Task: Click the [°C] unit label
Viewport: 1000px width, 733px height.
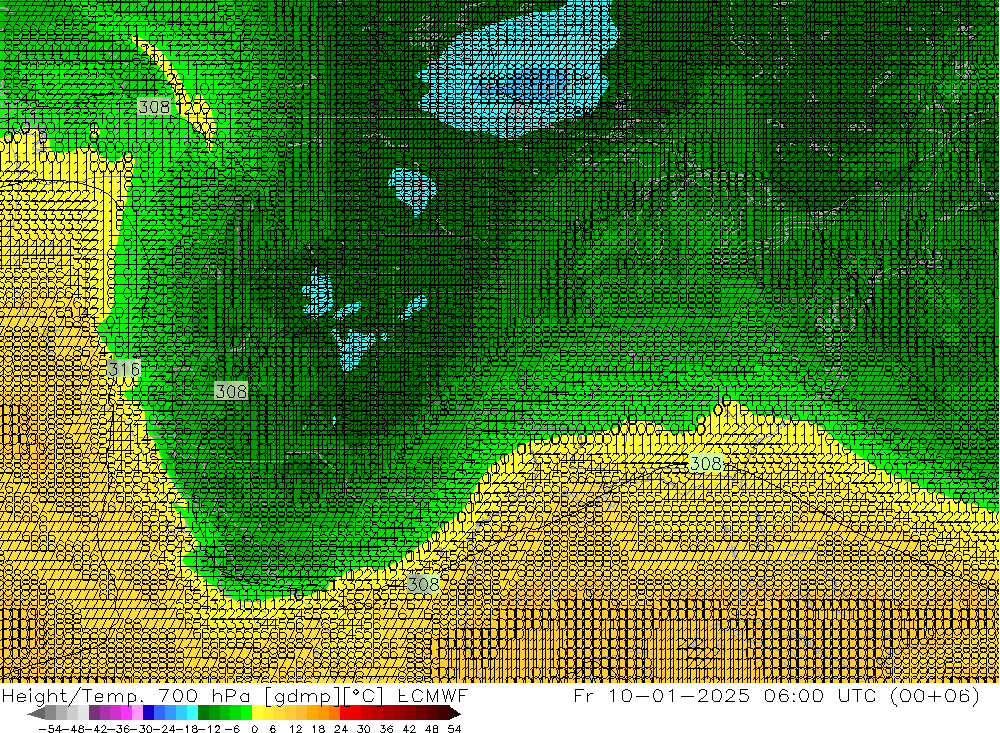Action: [x=364, y=697]
